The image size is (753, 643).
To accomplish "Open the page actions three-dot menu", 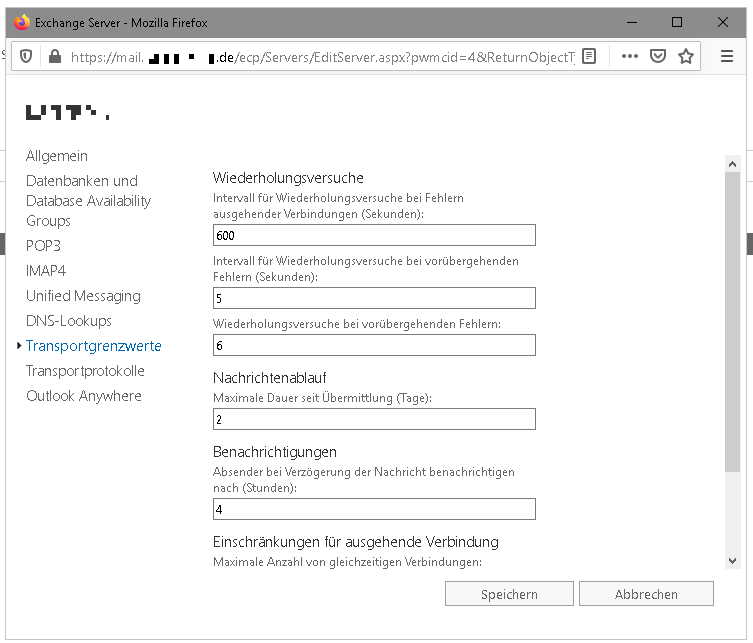I will (x=629, y=57).
